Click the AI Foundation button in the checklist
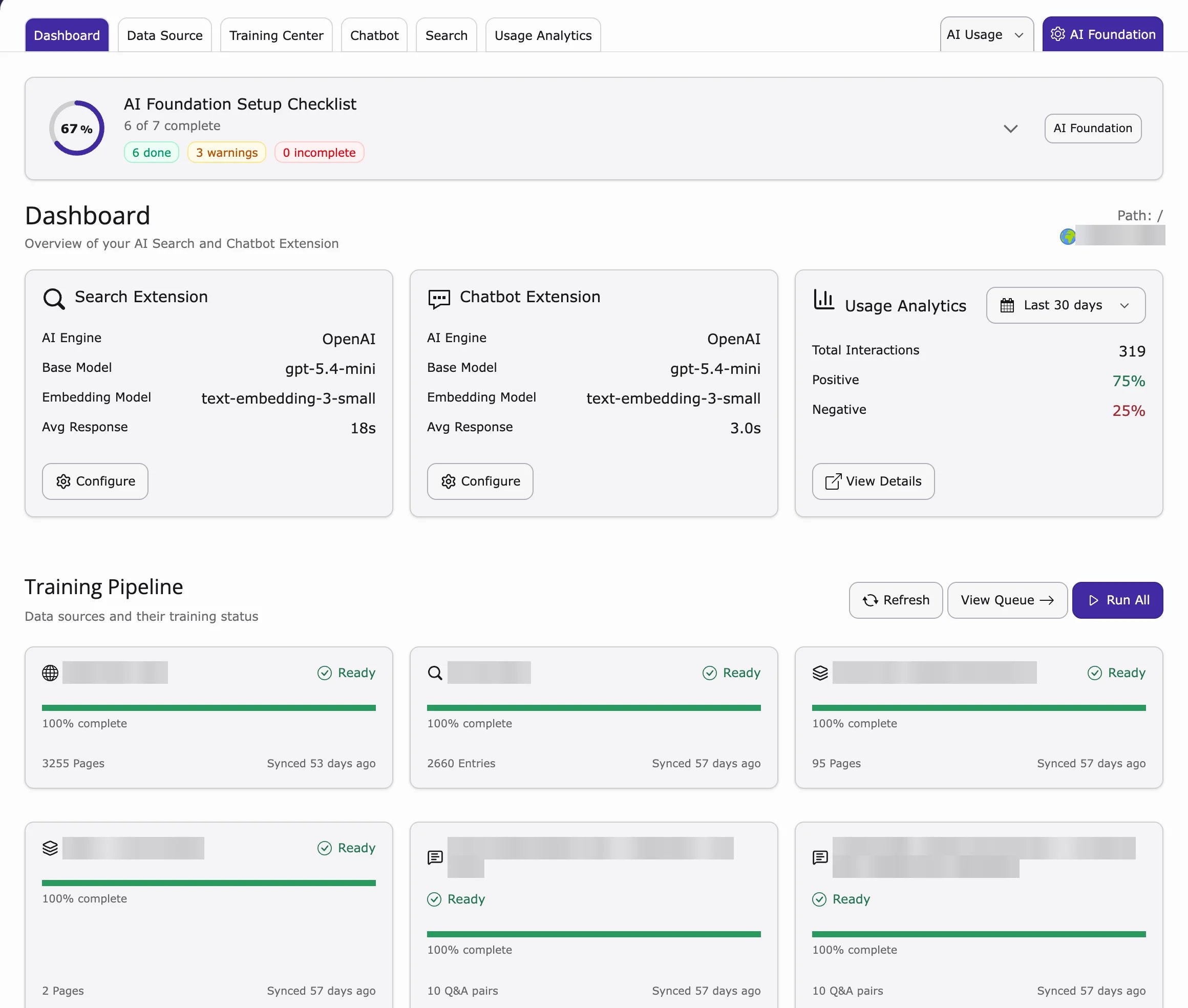This screenshot has width=1188, height=1008. pos(1093,128)
